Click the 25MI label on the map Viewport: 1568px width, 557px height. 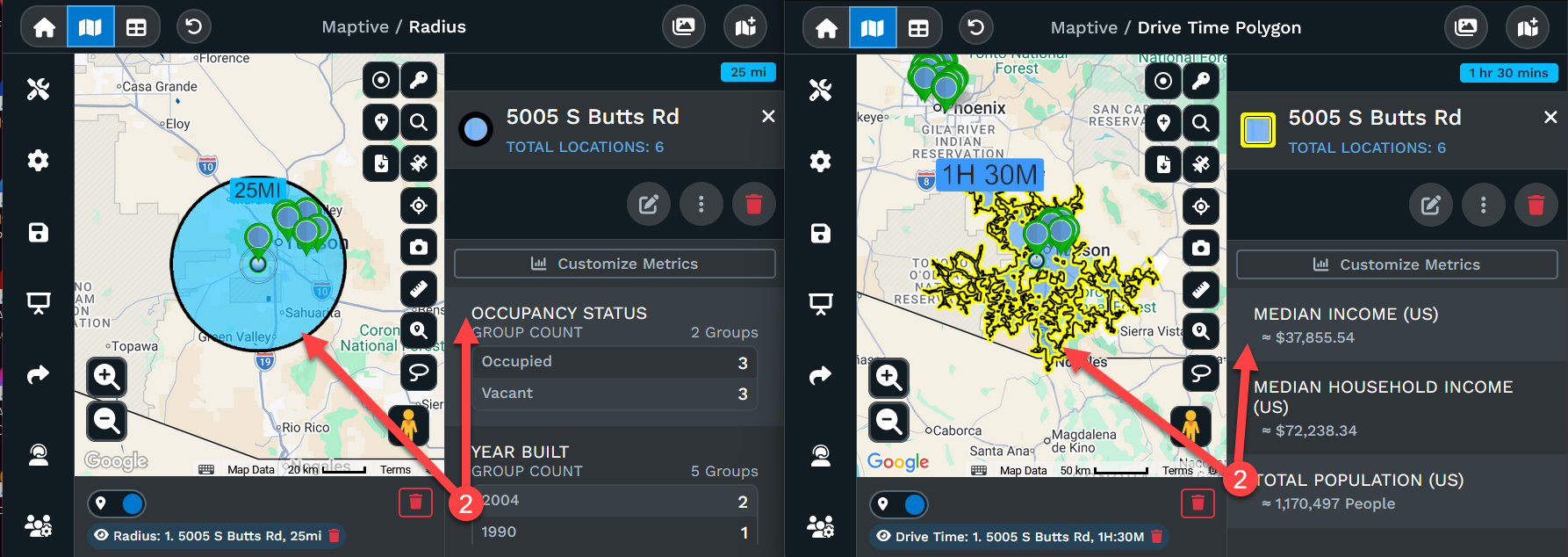coord(258,190)
